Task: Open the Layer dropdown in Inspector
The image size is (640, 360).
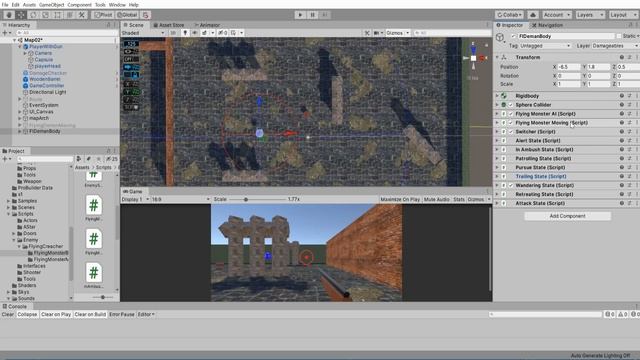Action: tap(615, 46)
